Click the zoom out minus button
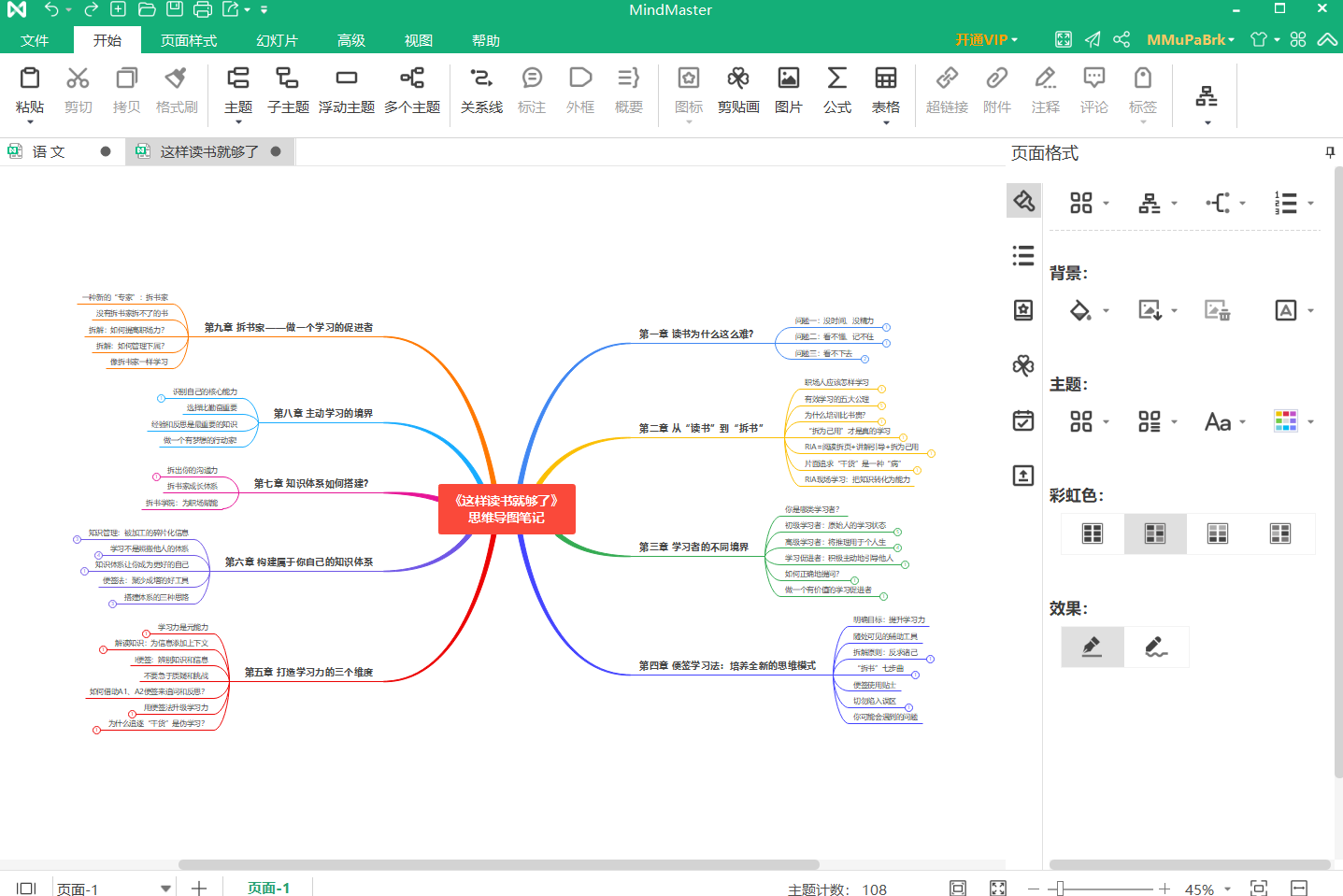1343x896 pixels. 1034,889
